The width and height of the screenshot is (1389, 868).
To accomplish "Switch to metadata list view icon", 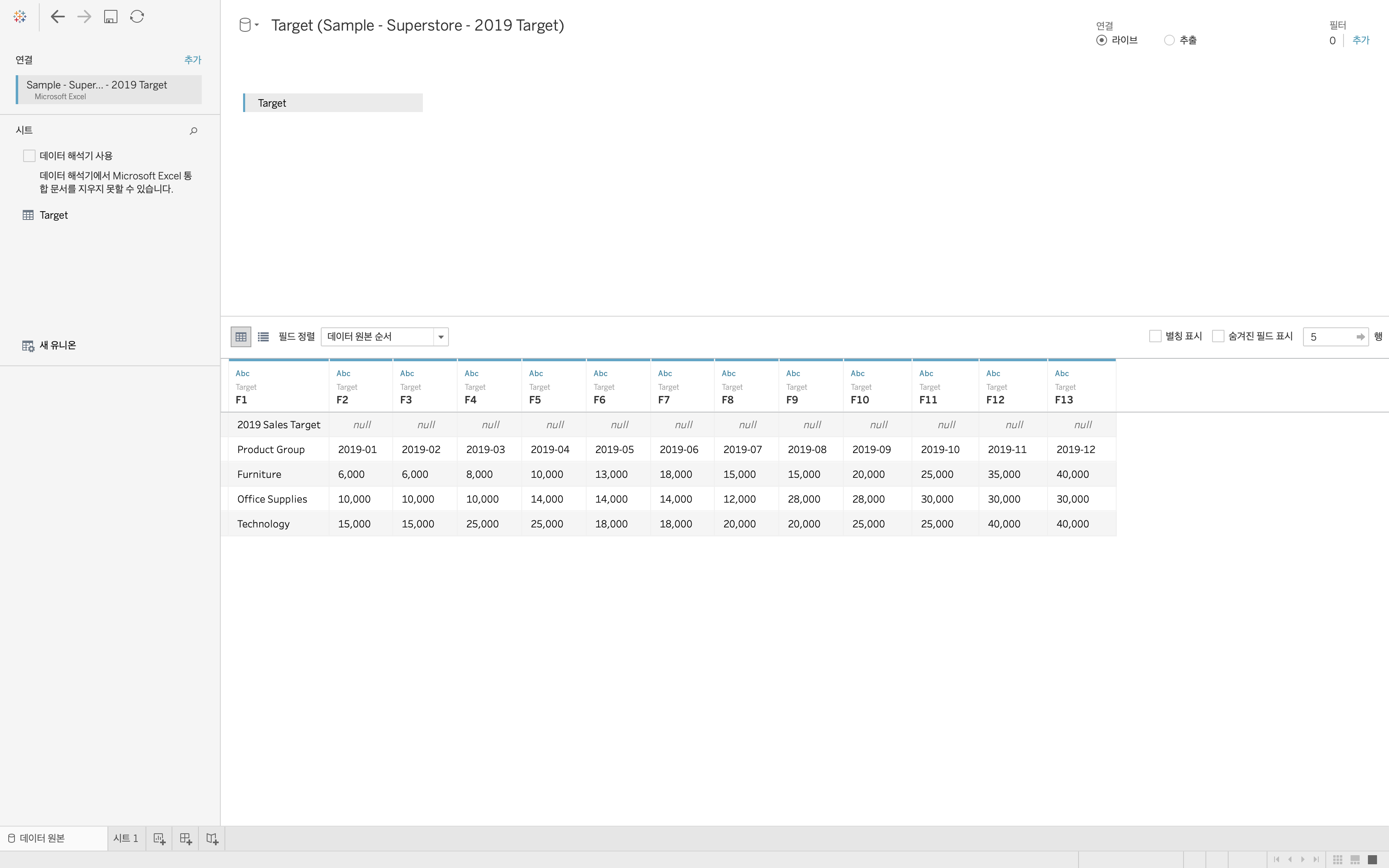I will 263,337.
